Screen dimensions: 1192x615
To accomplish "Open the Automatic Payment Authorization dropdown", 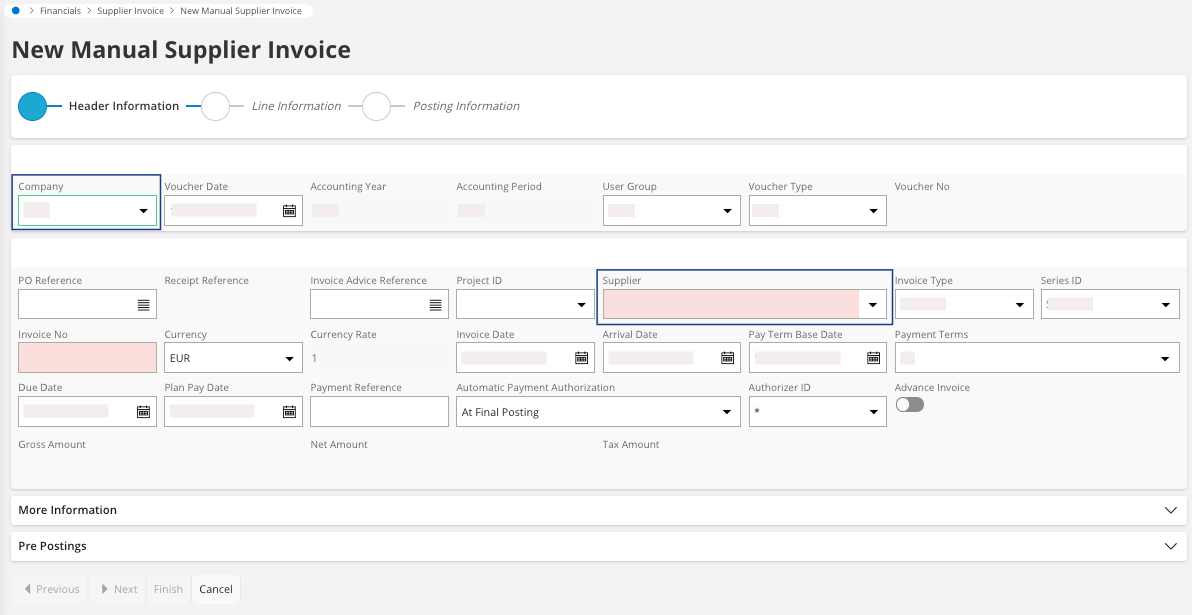I will click(596, 412).
